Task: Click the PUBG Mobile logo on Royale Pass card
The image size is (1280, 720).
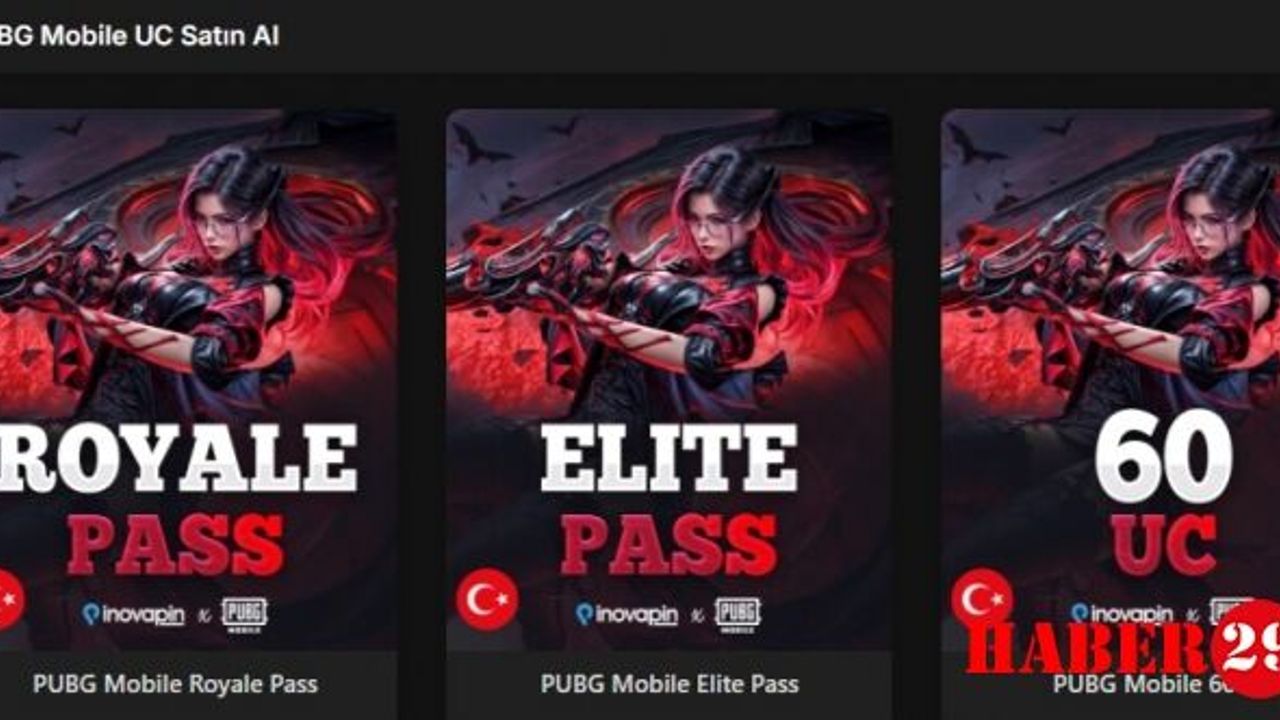Action: coord(244,614)
